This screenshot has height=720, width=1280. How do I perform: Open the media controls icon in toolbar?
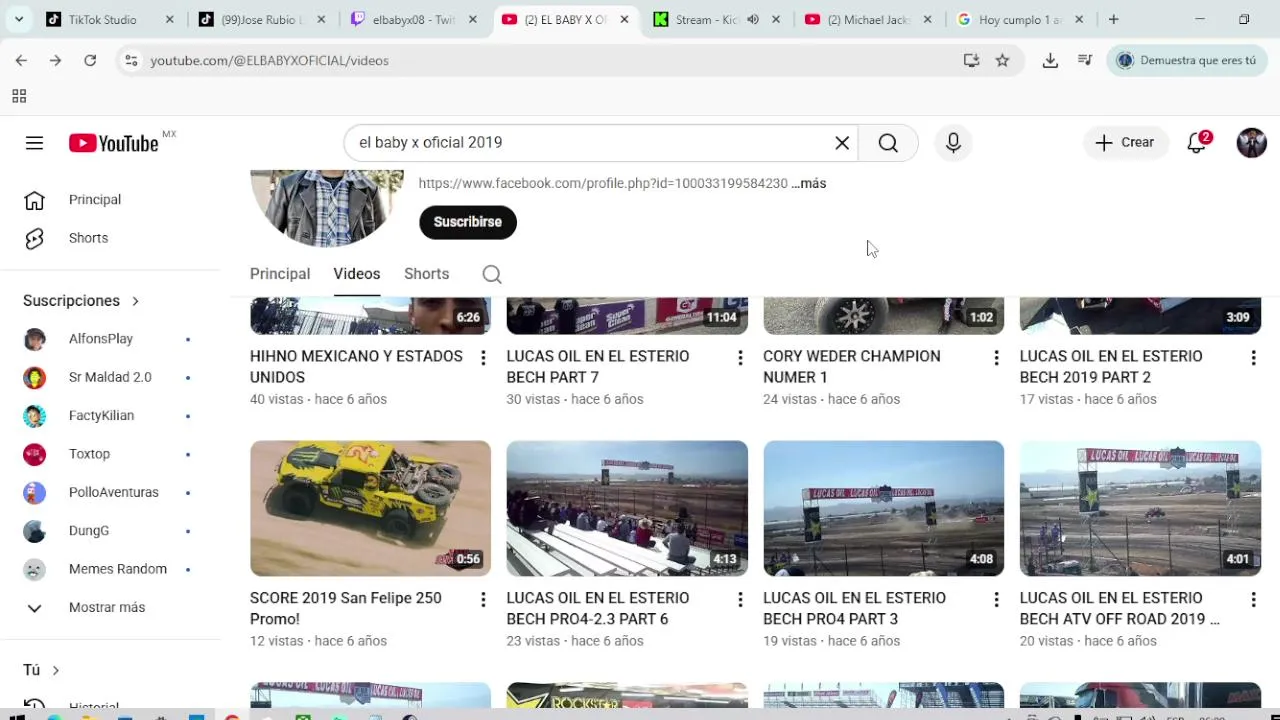(x=1085, y=60)
